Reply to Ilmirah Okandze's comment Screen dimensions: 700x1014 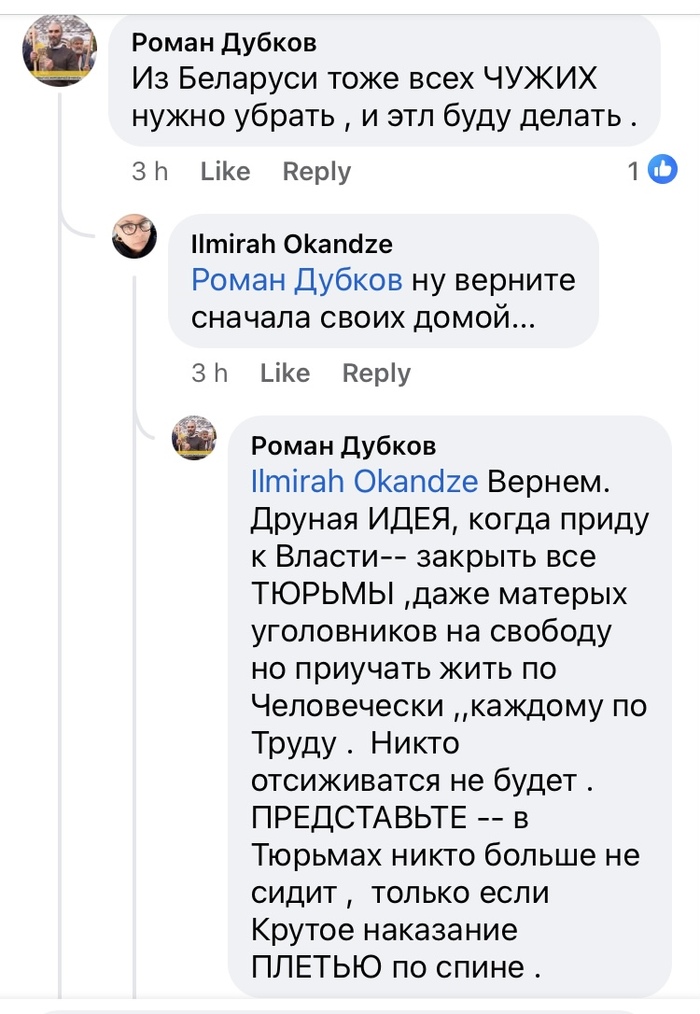click(x=376, y=373)
